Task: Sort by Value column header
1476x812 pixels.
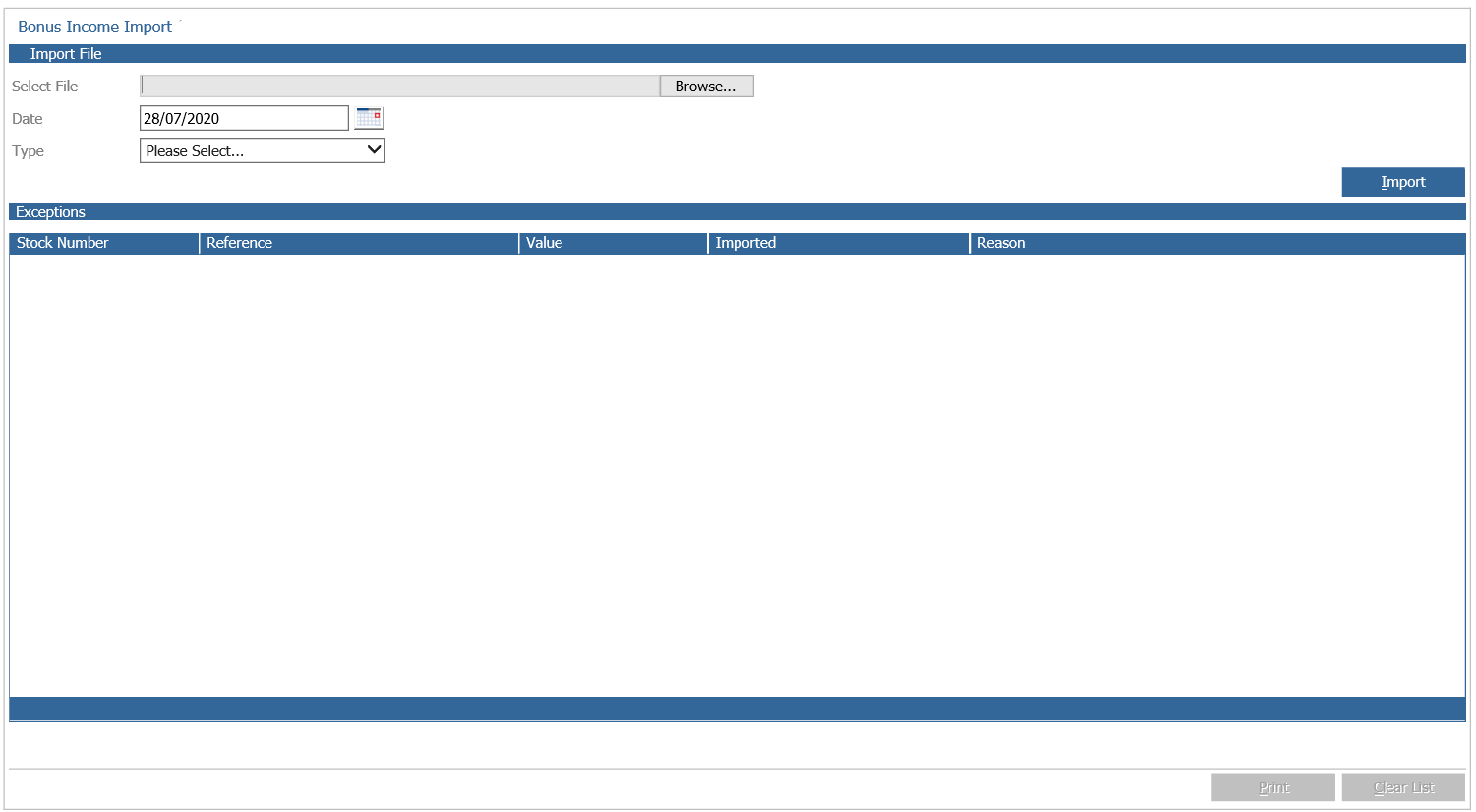Action: point(614,243)
